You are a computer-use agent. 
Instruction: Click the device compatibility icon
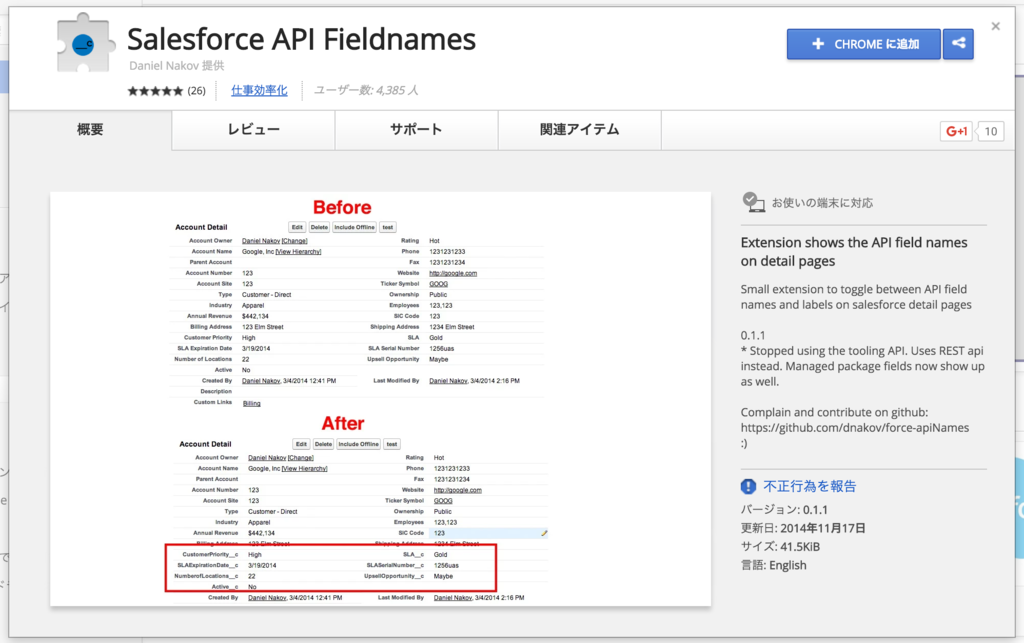(753, 202)
